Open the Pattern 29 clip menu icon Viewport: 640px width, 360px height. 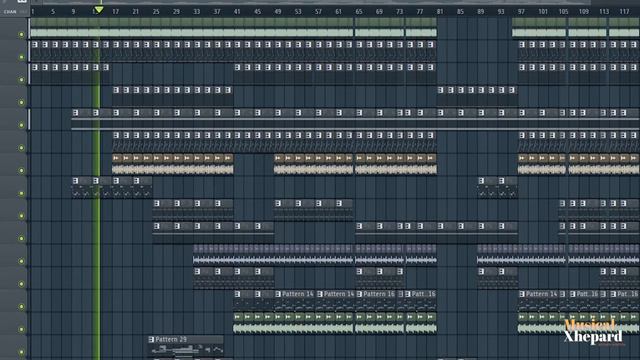point(151,339)
